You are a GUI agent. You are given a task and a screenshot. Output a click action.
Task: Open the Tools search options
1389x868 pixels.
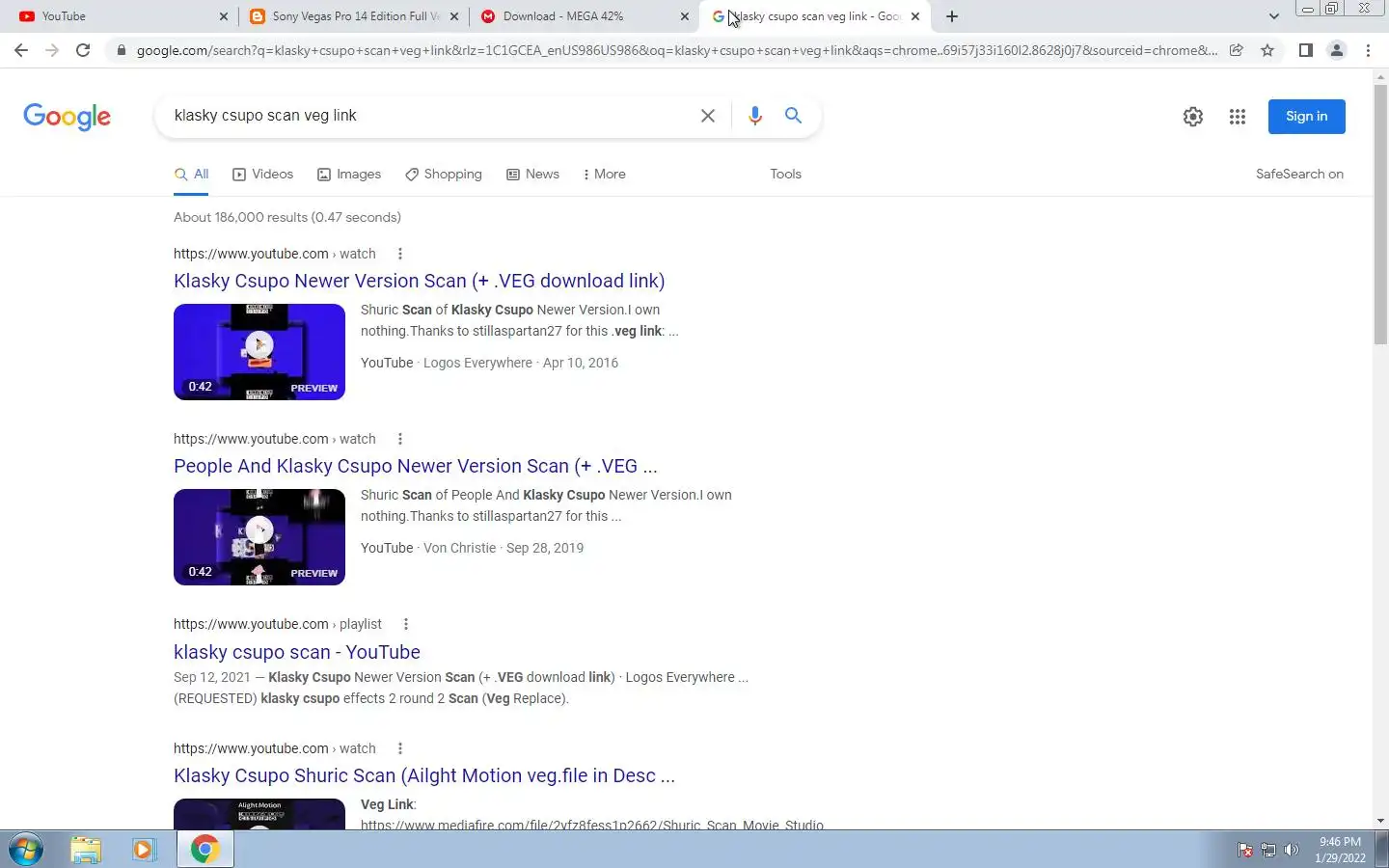(785, 174)
